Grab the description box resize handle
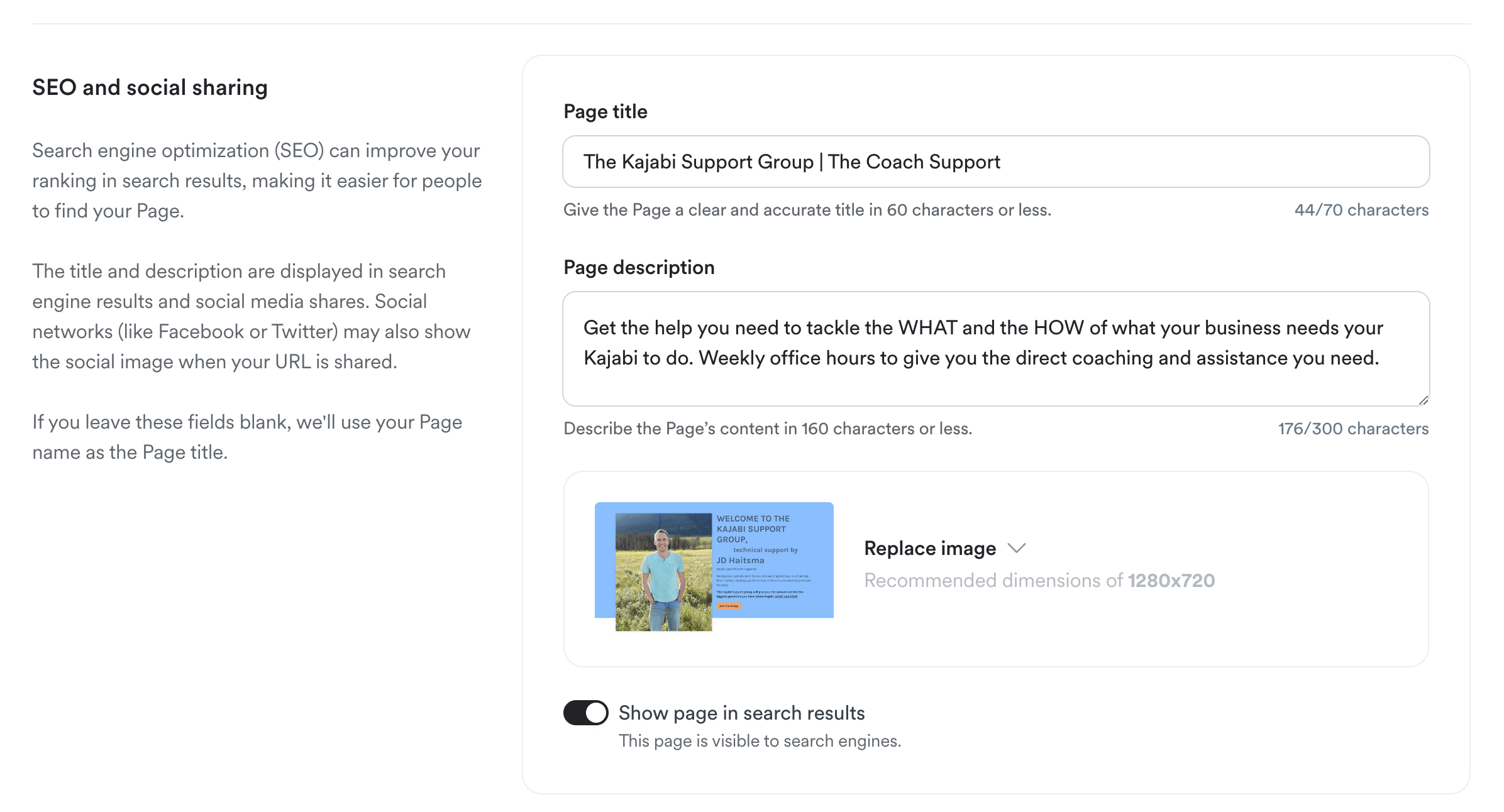The width and height of the screenshot is (1504, 812). pos(1424,400)
